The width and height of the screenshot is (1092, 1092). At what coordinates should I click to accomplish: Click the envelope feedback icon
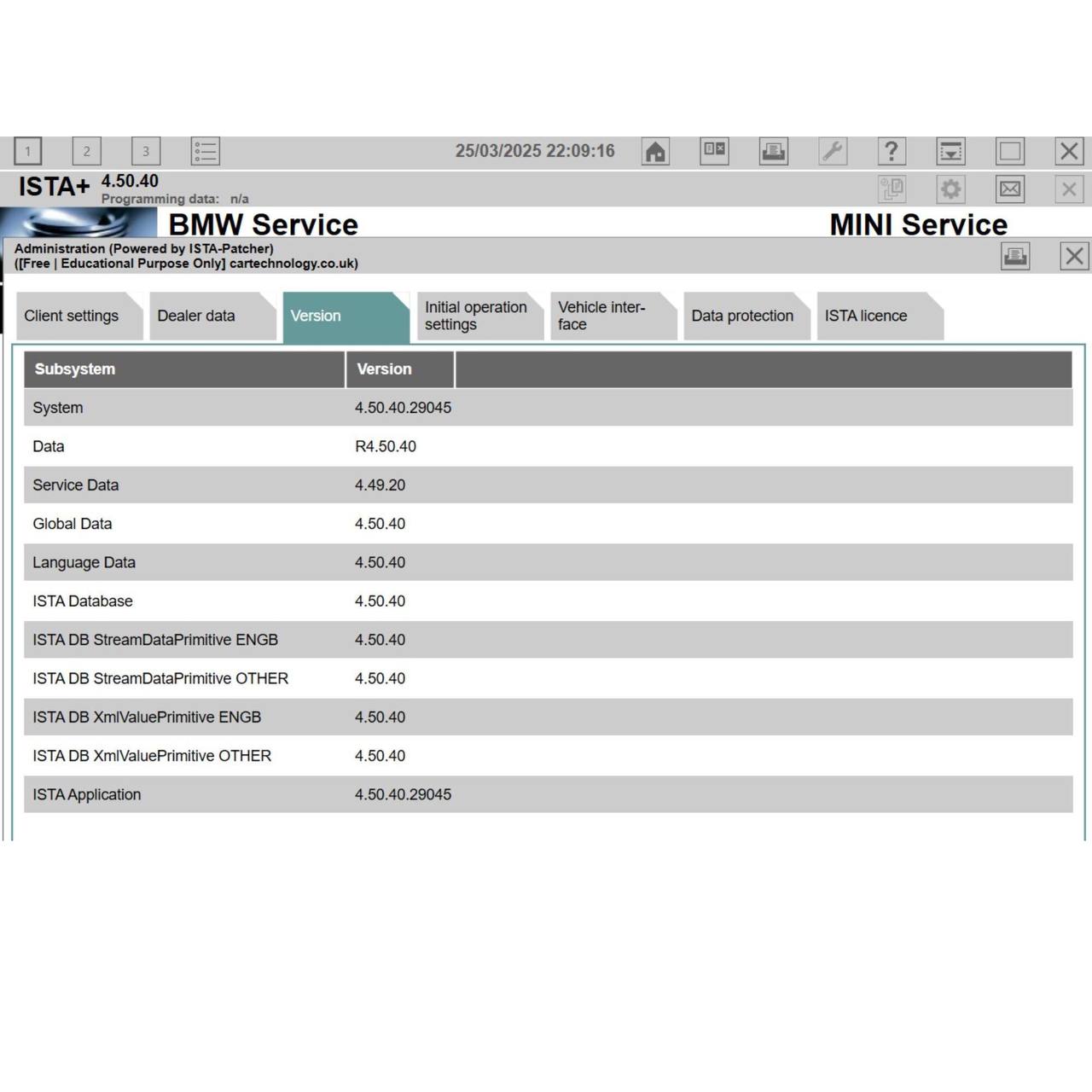click(1010, 189)
